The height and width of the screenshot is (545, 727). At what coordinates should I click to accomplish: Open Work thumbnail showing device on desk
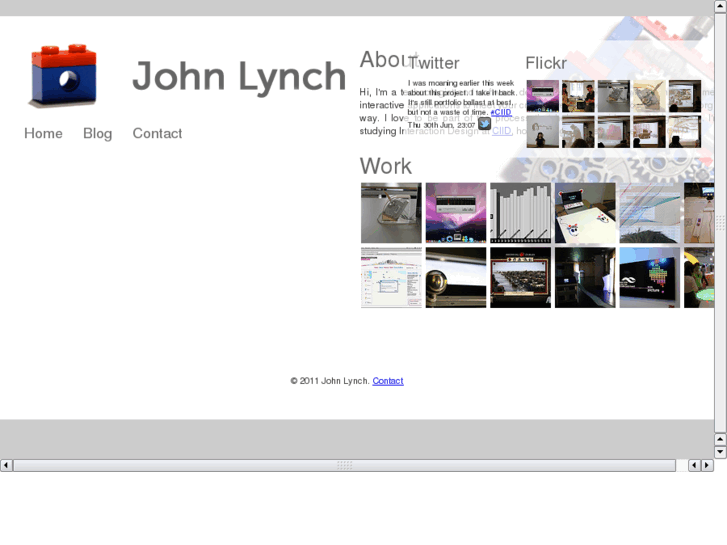[391, 213]
